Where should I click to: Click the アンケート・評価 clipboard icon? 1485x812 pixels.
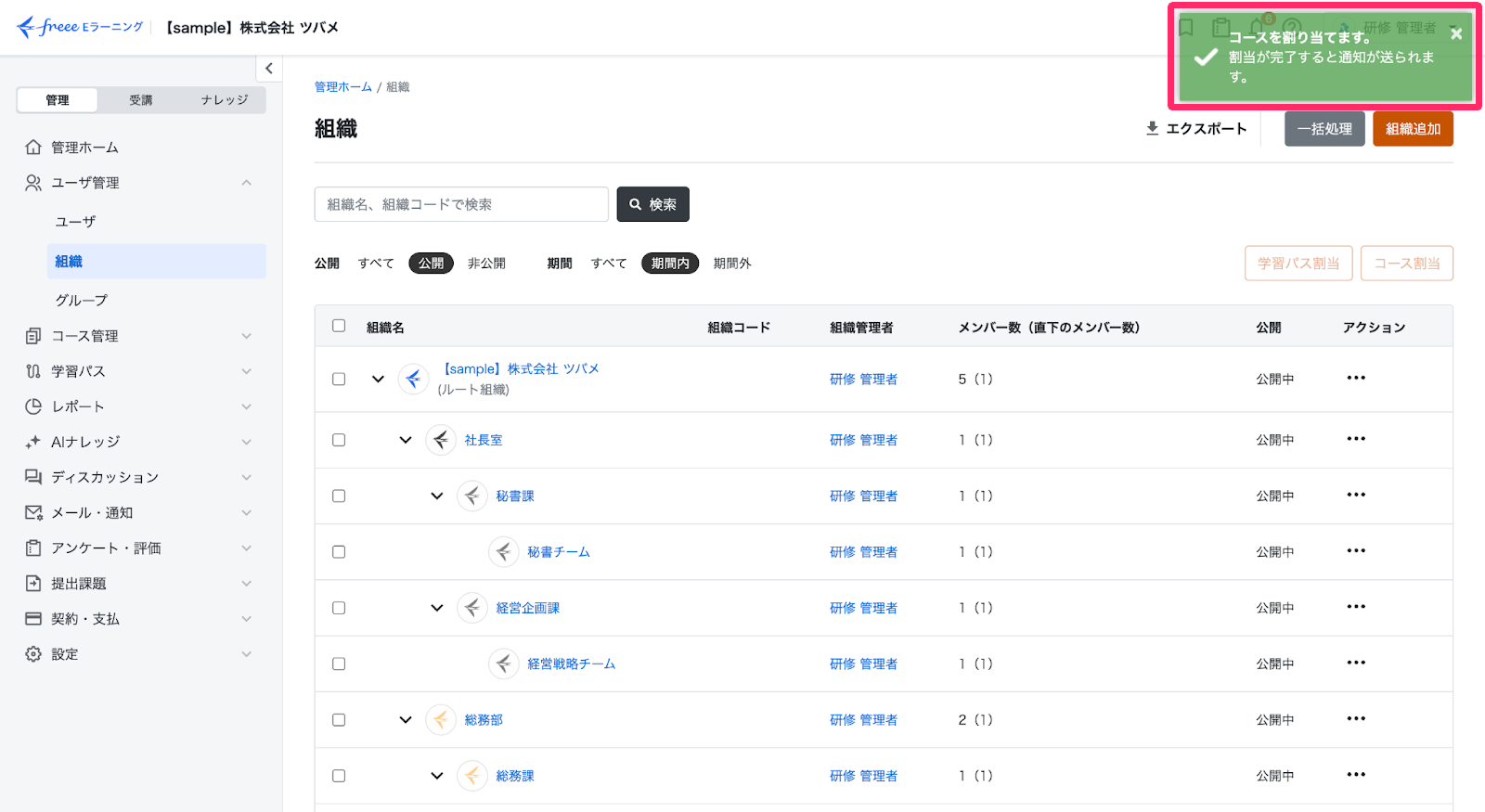[33, 548]
